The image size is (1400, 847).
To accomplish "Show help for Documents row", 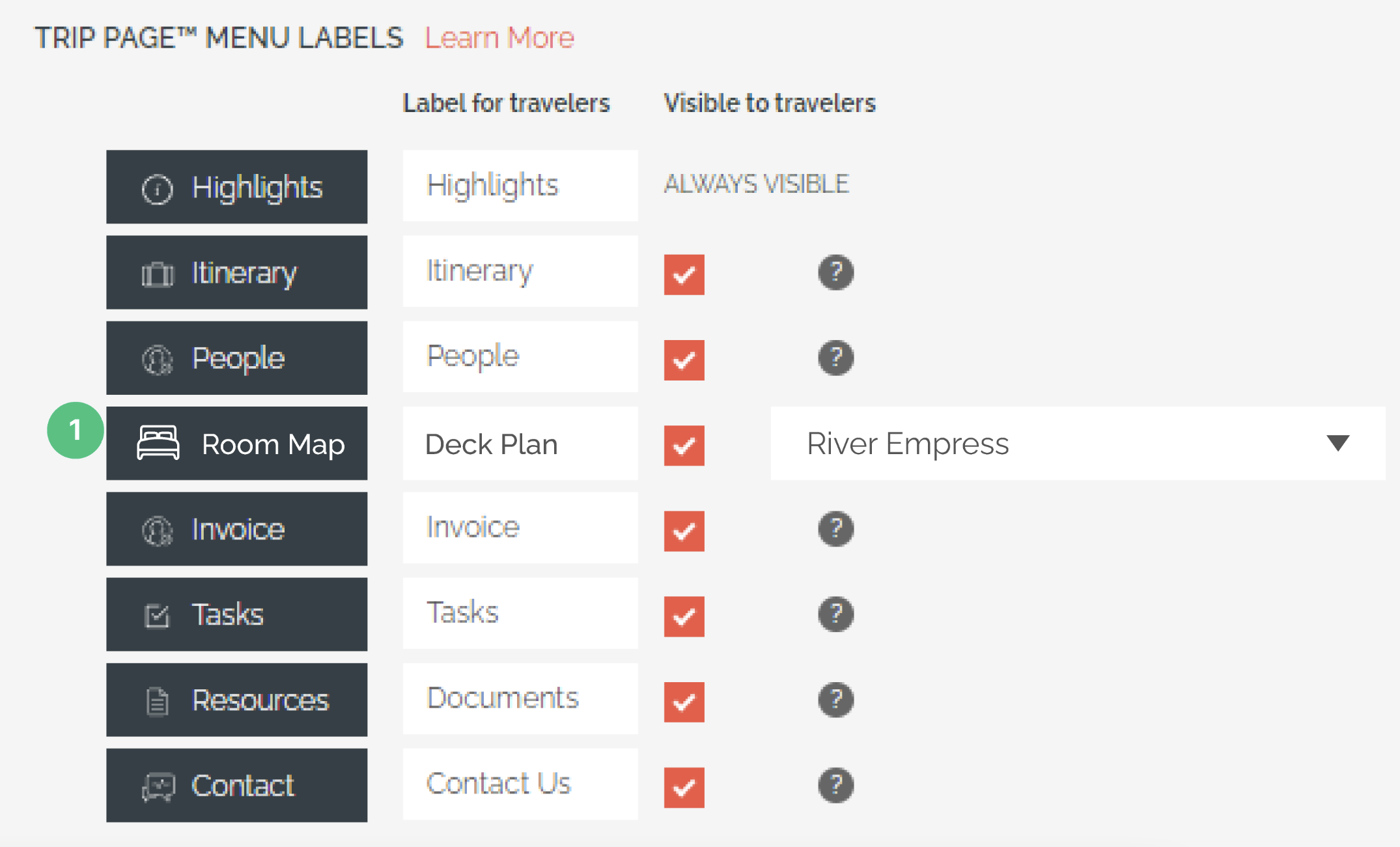I will (836, 700).
